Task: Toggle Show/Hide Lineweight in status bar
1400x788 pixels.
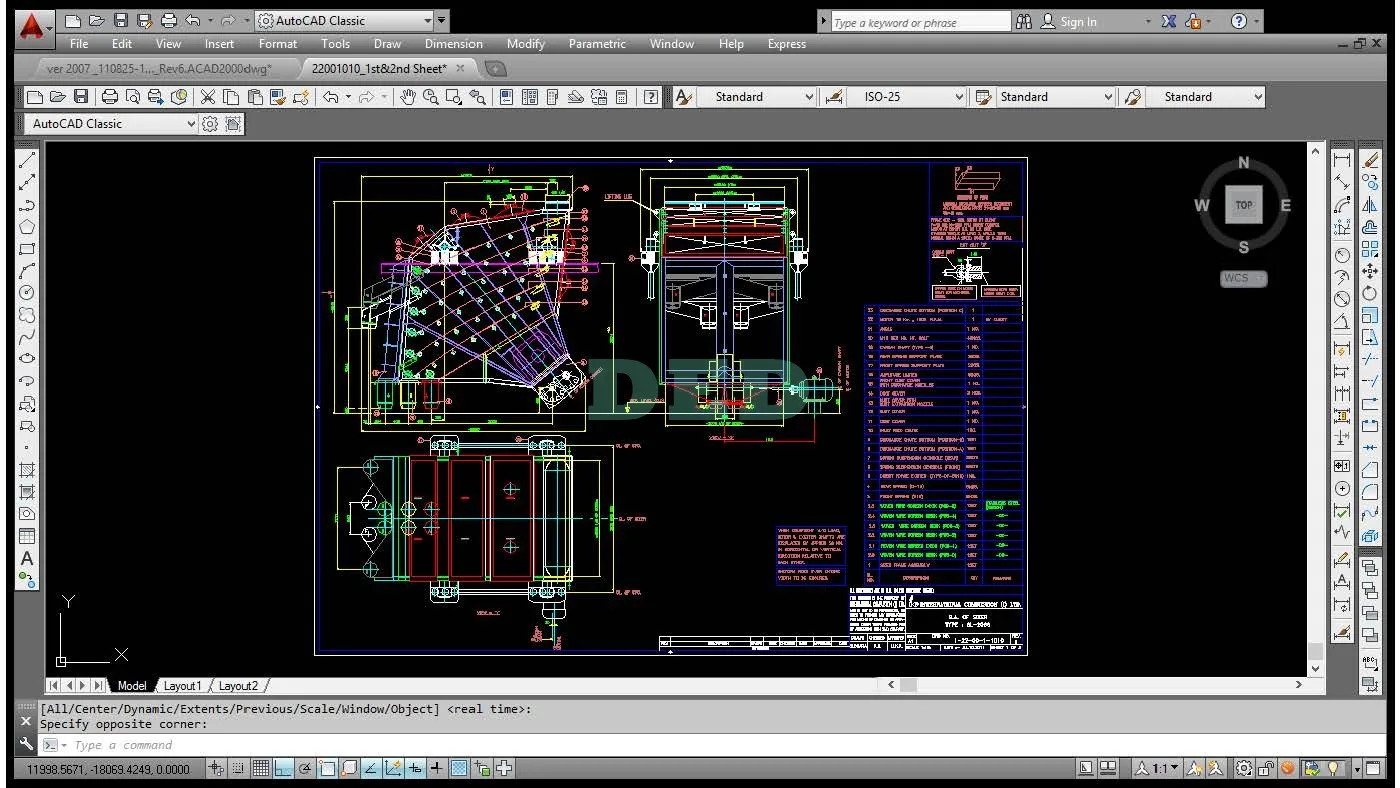Action: pyautogui.click(x=437, y=768)
